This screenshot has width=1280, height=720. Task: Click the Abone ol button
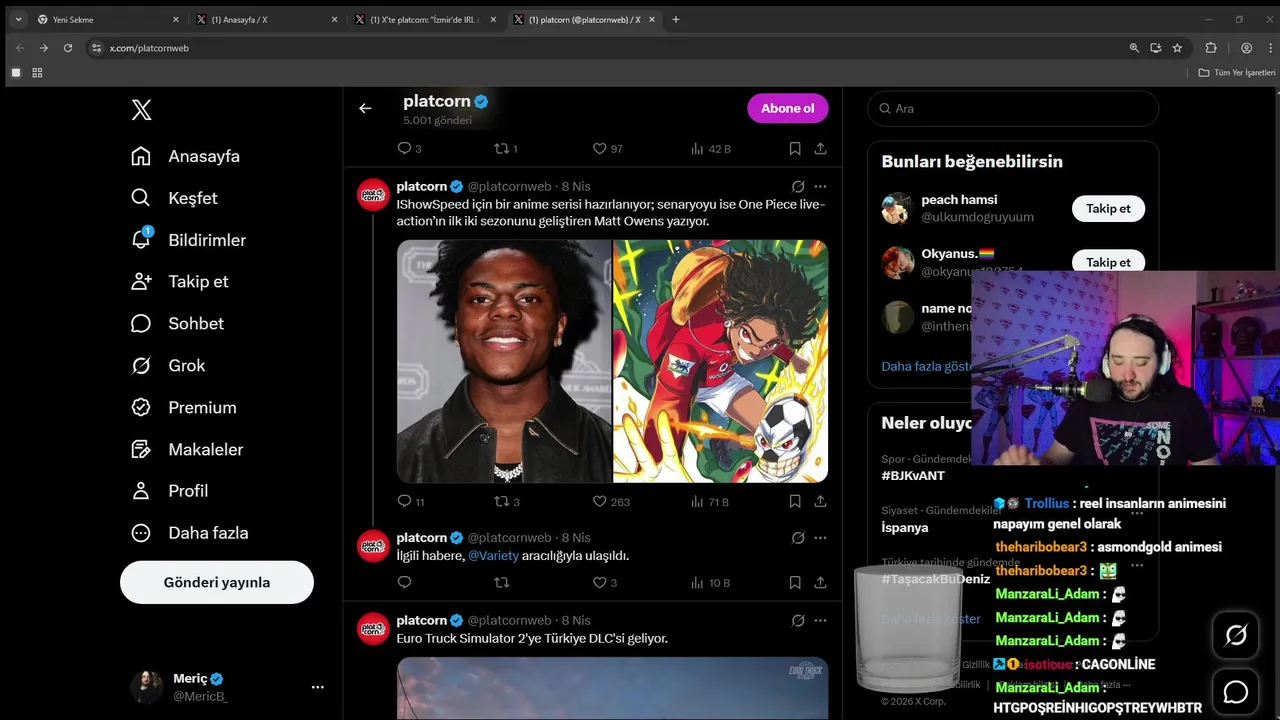click(x=788, y=108)
